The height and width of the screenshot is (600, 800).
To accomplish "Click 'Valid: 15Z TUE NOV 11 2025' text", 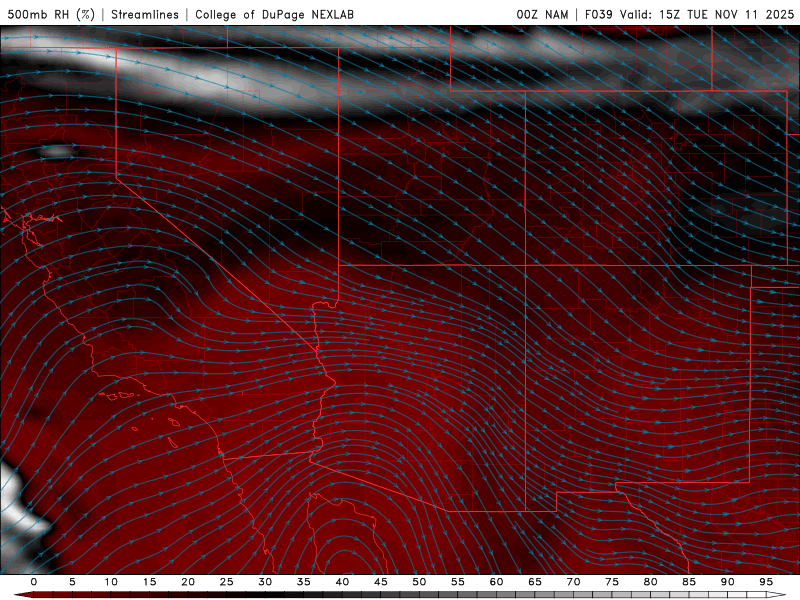I will 707,14.
